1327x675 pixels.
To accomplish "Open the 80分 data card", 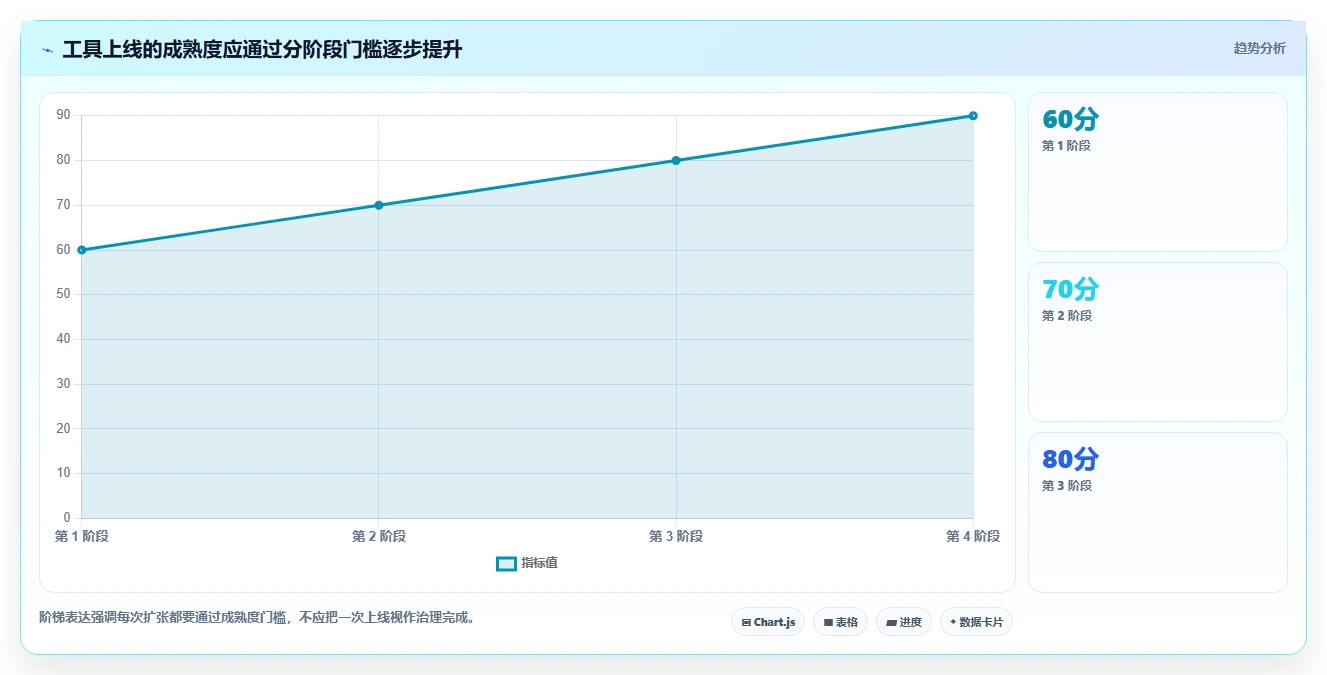I will point(1158,512).
